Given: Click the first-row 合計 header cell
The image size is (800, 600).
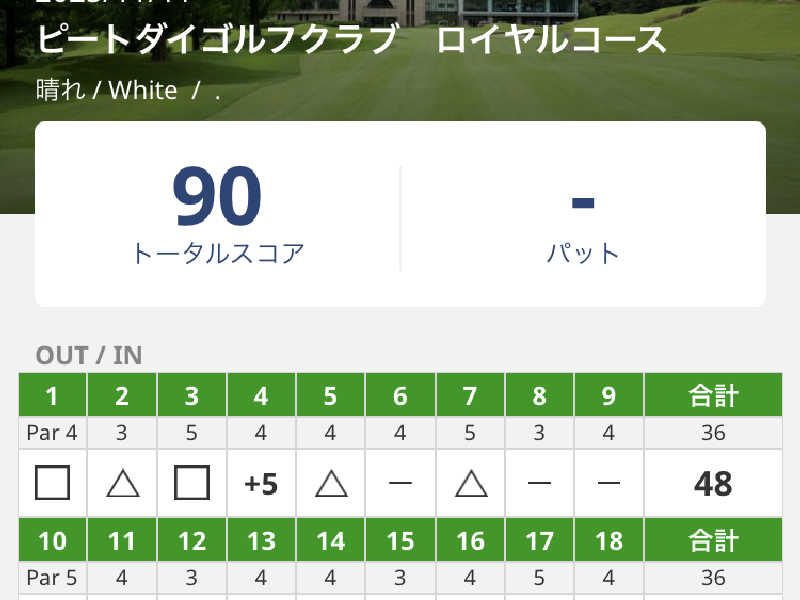Looking at the screenshot, I should [x=713, y=396].
